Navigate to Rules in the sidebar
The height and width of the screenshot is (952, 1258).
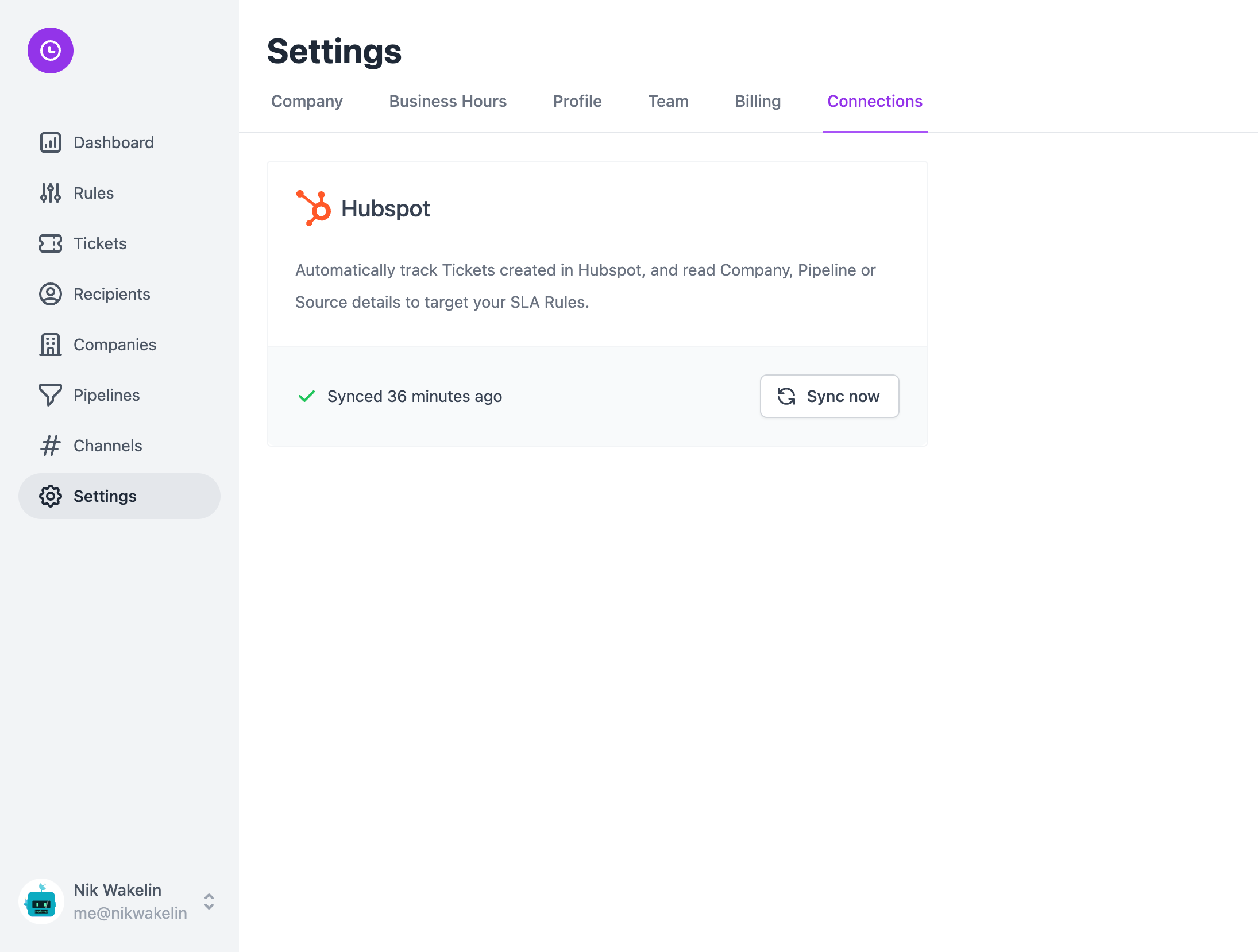coord(119,193)
